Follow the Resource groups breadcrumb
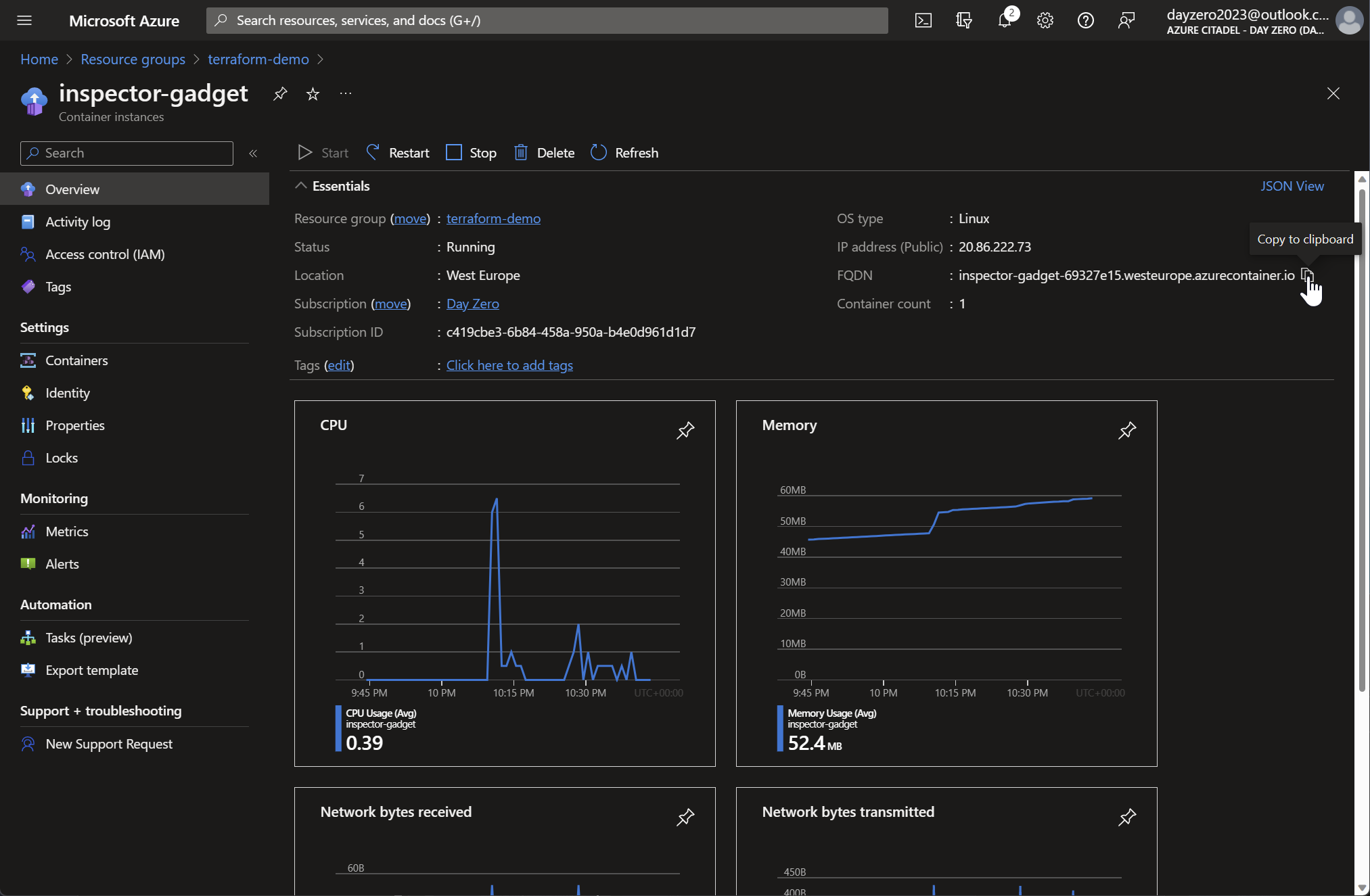Screen dimensions: 1370x896 (x=133, y=59)
